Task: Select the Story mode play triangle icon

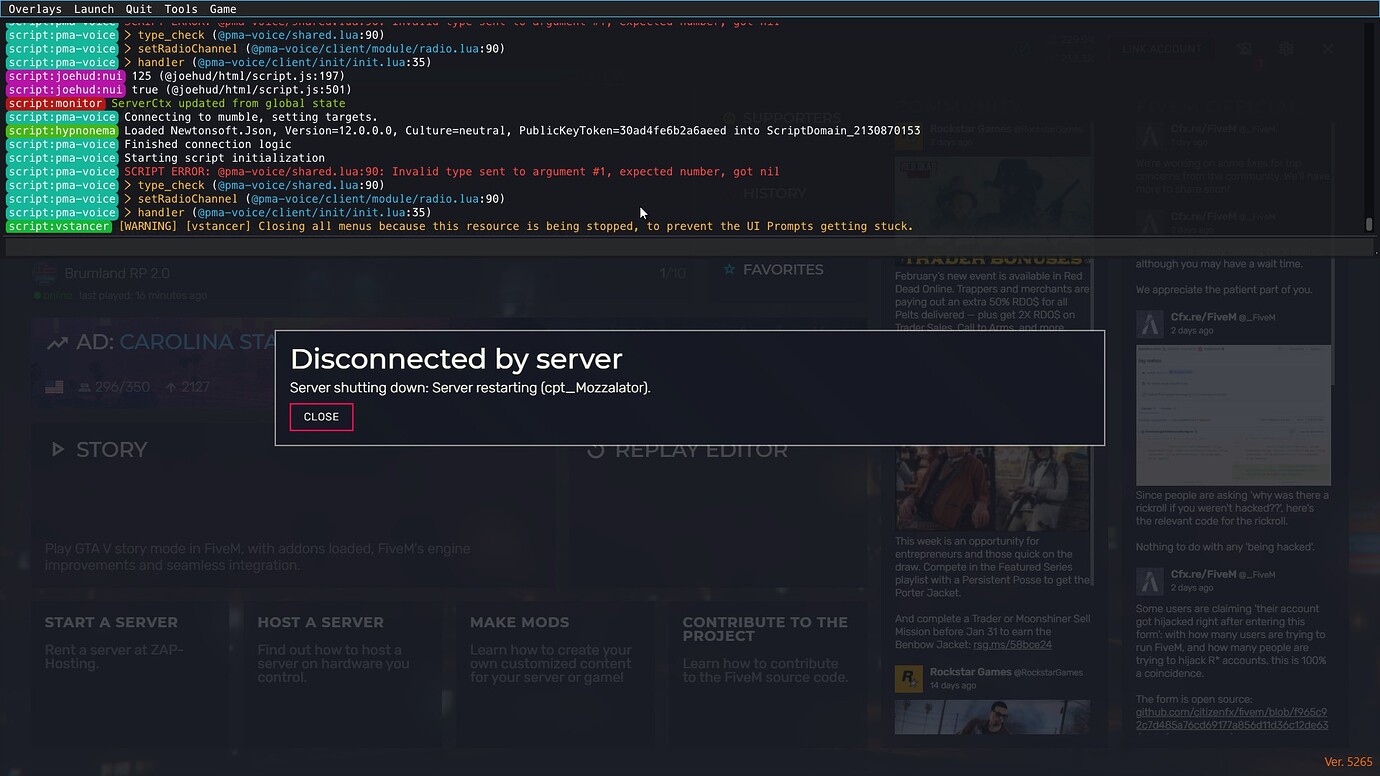Action: pyautogui.click(x=58, y=449)
